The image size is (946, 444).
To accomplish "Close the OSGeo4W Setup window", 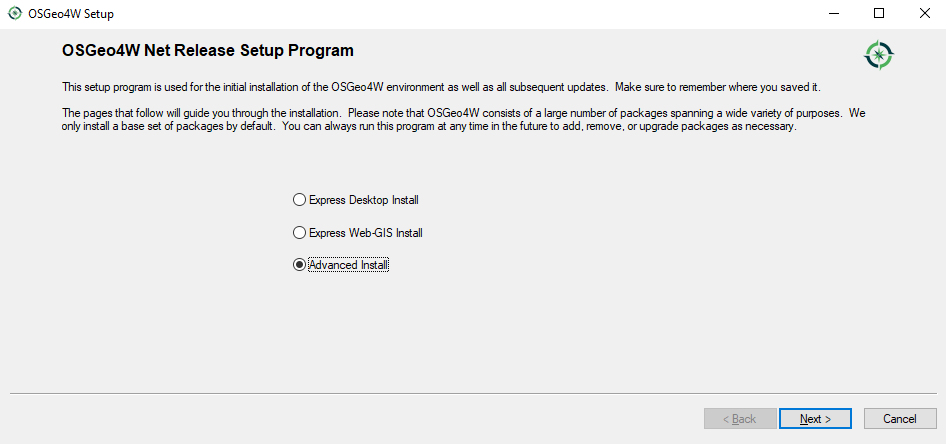I will coord(924,14).
